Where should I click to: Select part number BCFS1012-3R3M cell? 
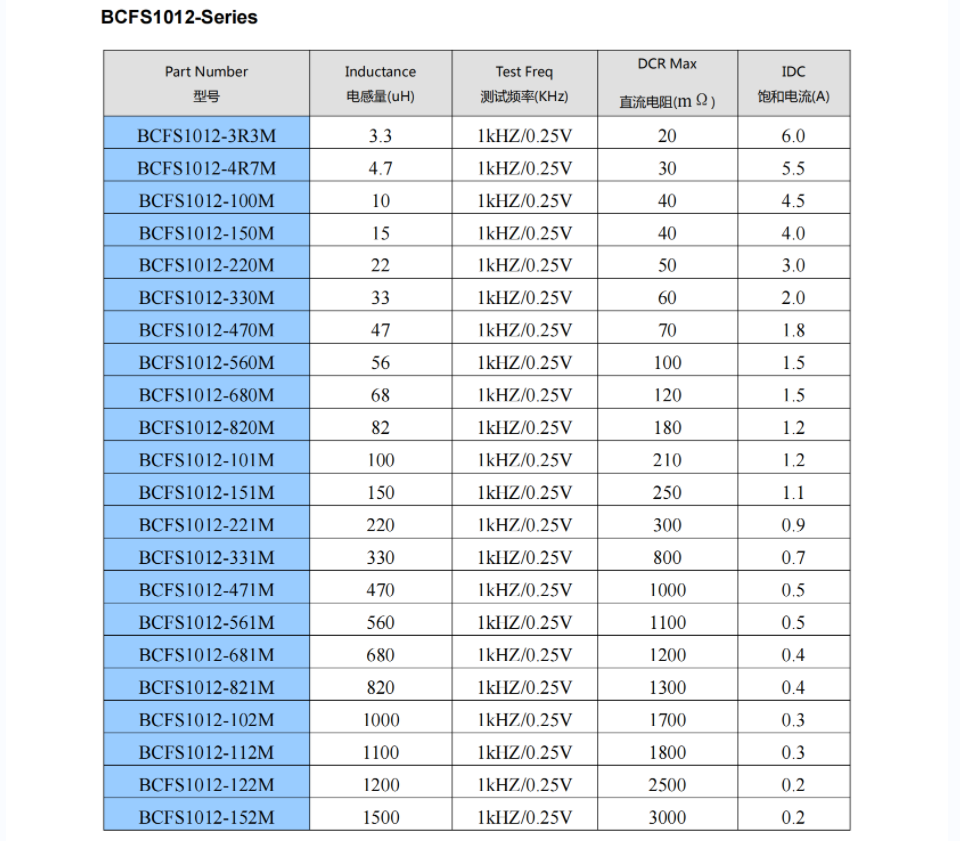coord(206,136)
